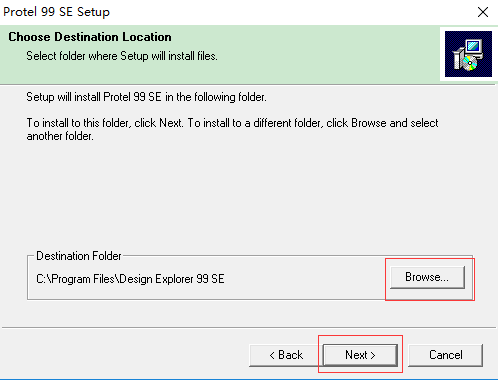Click the Destination Folder group label
Image resolution: width=498 pixels, height=380 pixels.
[79, 256]
